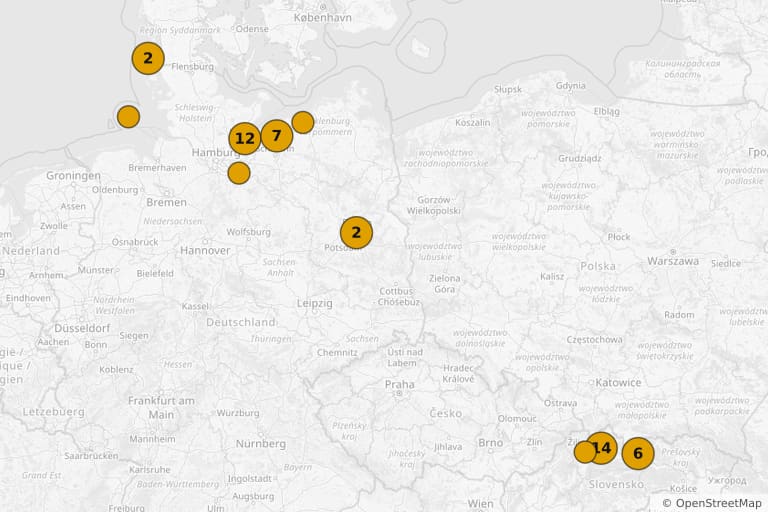Click the Praha city label
Screen dimensions: 768x512
[399, 384]
